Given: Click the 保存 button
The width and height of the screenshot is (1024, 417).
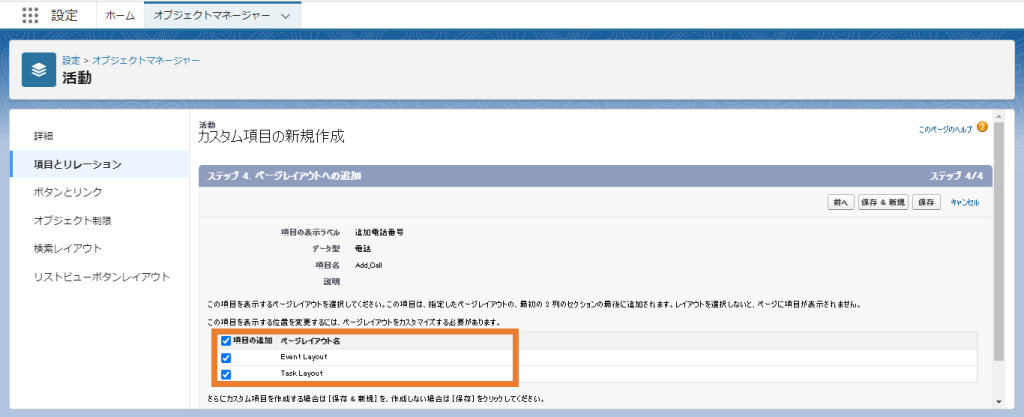Looking at the screenshot, I should pyautogui.click(x=927, y=202).
